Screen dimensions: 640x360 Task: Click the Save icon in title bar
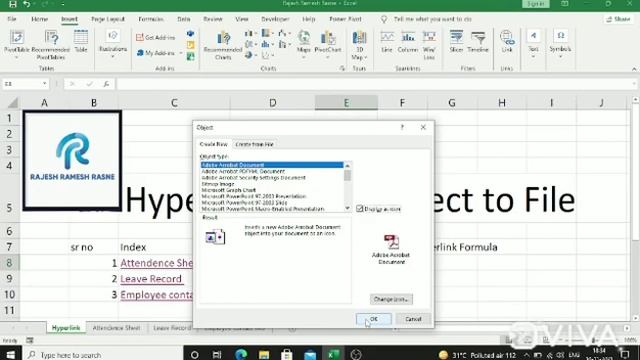13,4
